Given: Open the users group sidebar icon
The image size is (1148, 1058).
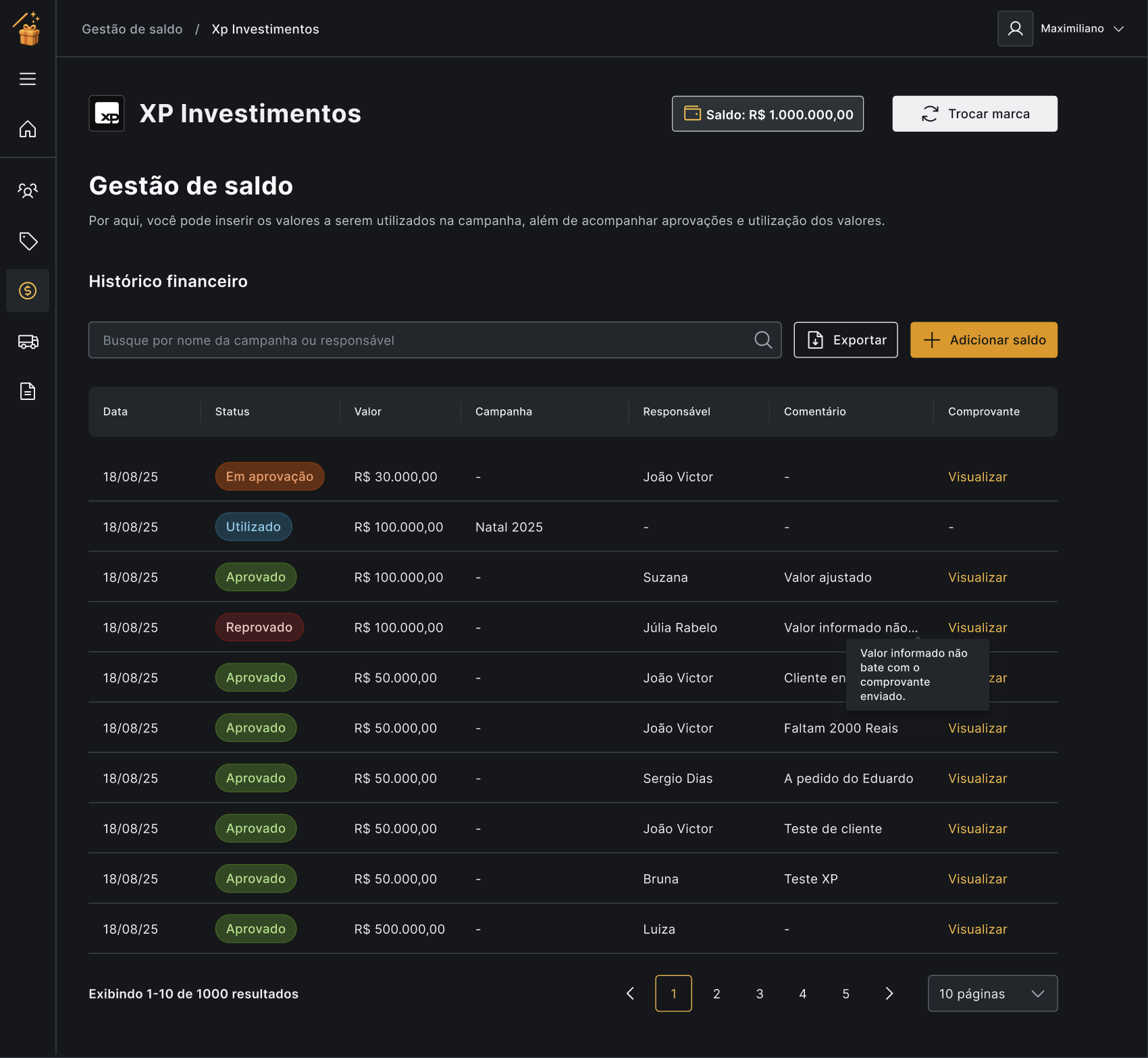Looking at the screenshot, I should [x=28, y=191].
